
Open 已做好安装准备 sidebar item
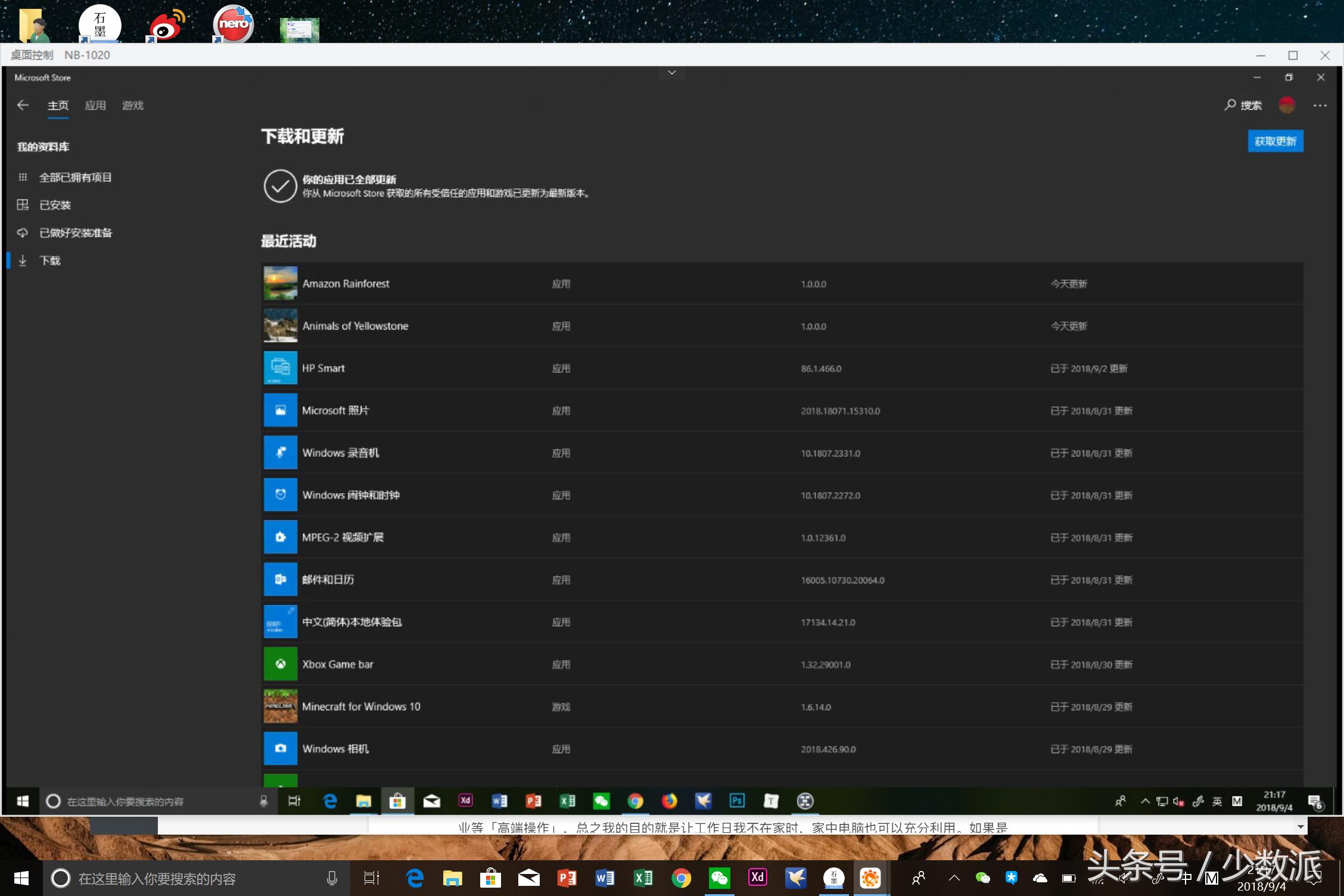click(x=75, y=233)
